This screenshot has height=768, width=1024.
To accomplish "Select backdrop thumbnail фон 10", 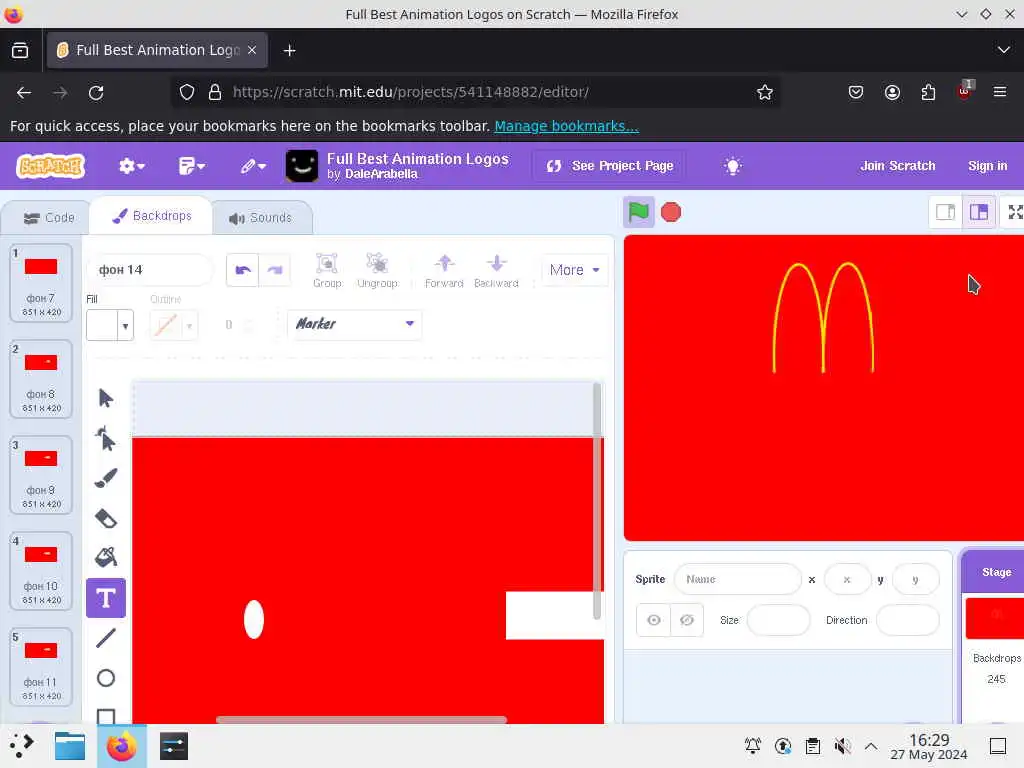I will coord(41,571).
